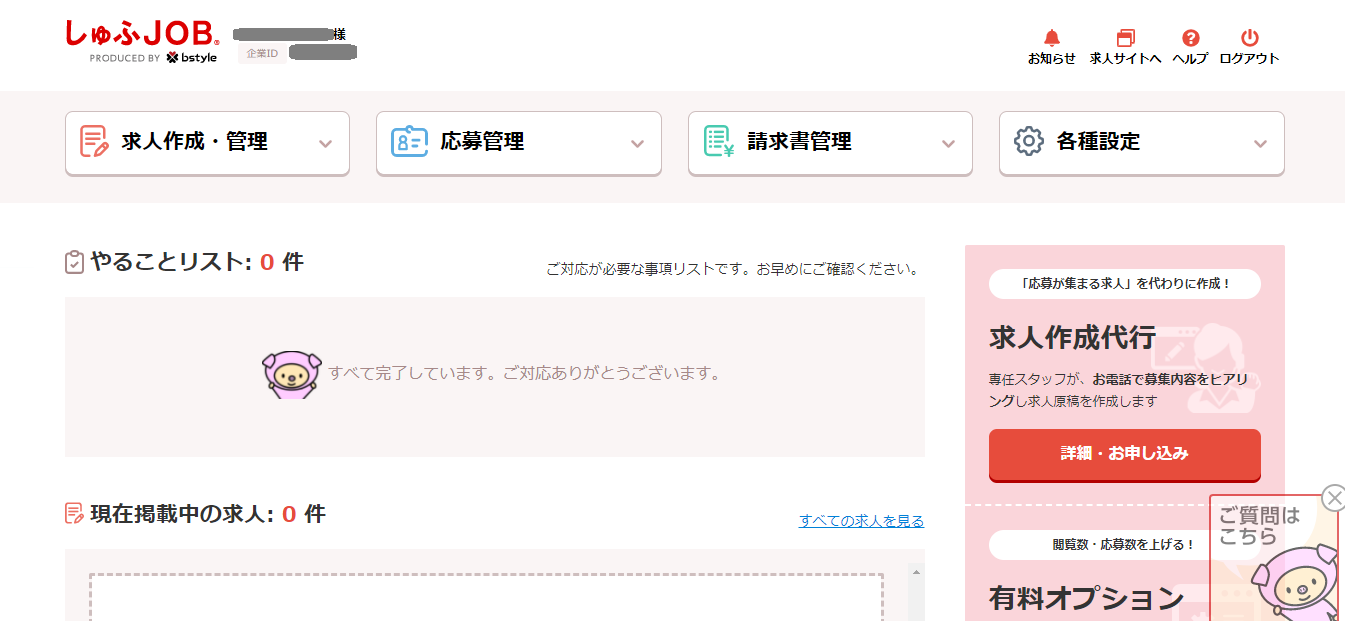1345x621 pixels.
Task: Open the 応募管理 menu label
Action: (x=482, y=142)
